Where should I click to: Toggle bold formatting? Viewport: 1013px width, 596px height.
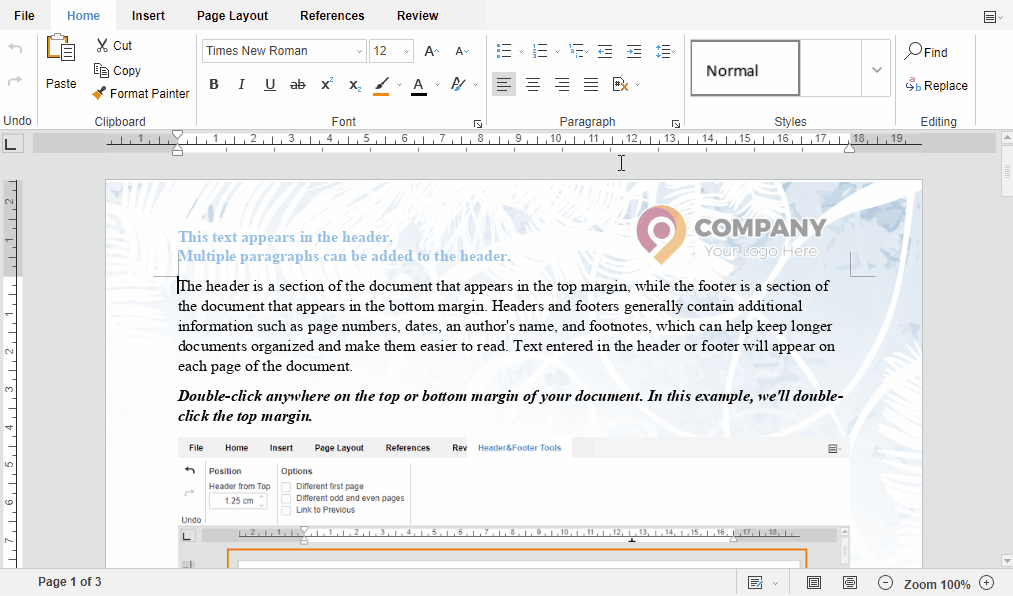214,85
